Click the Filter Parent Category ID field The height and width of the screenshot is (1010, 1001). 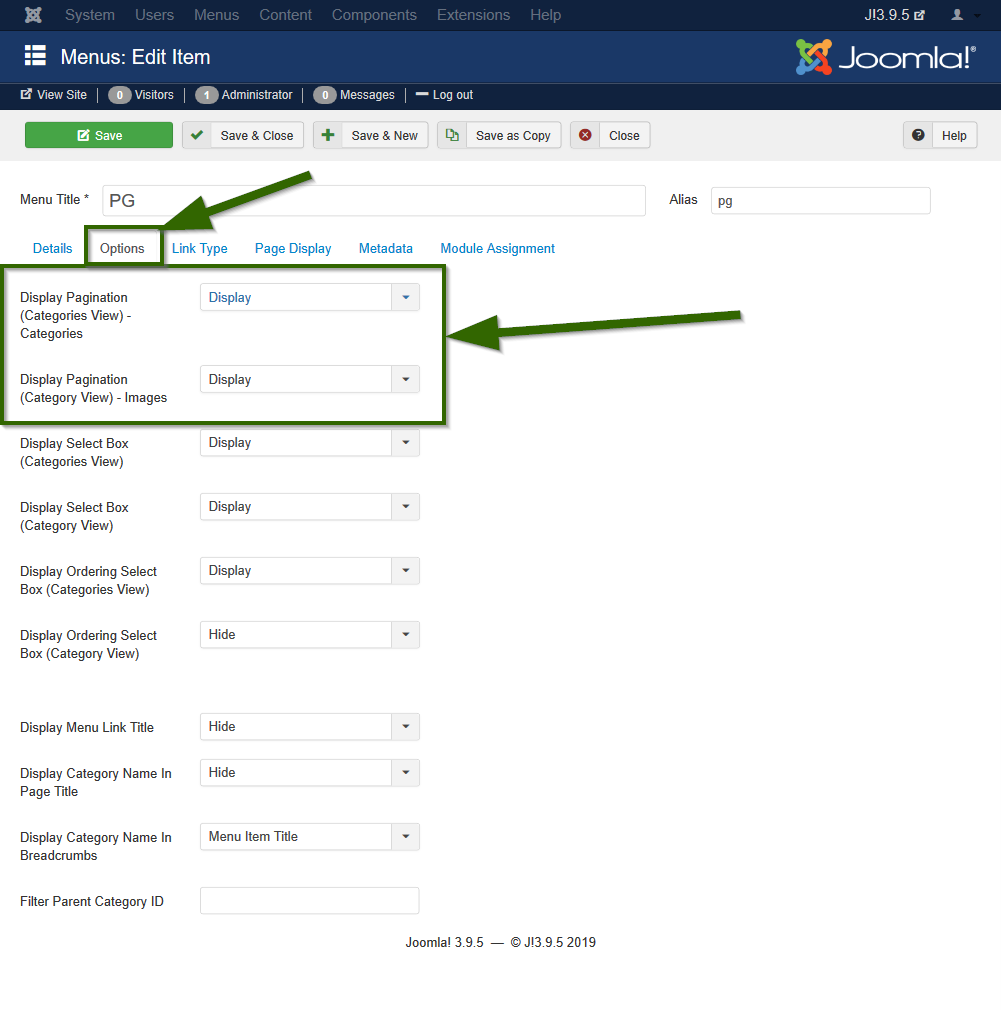pyautogui.click(x=309, y=900)
